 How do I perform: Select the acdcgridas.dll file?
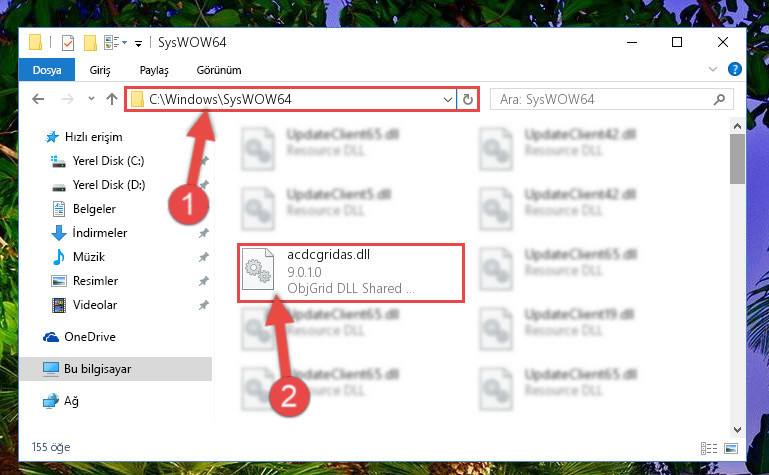(x=351, y=273)
